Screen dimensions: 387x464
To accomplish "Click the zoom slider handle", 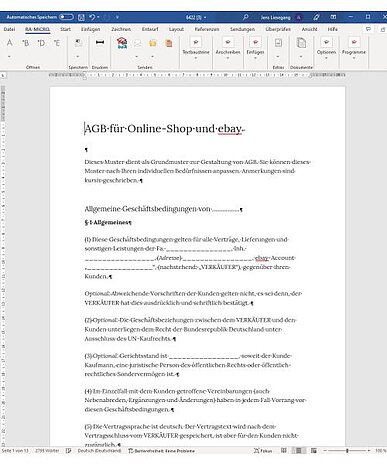I will pyautogui.click(x=347, y=451).
